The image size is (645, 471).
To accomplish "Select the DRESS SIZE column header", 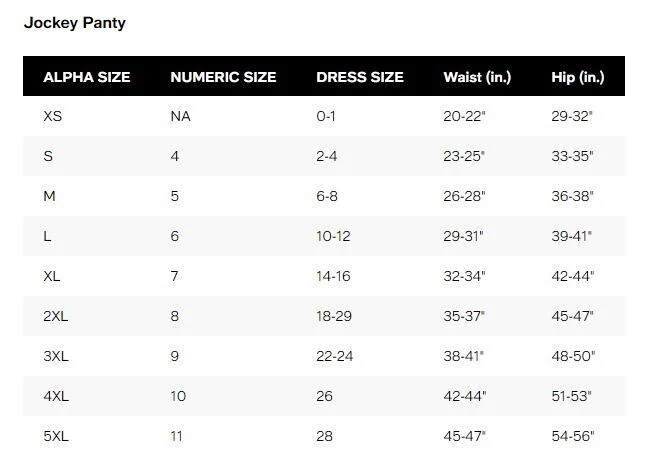I will (360, 77).
